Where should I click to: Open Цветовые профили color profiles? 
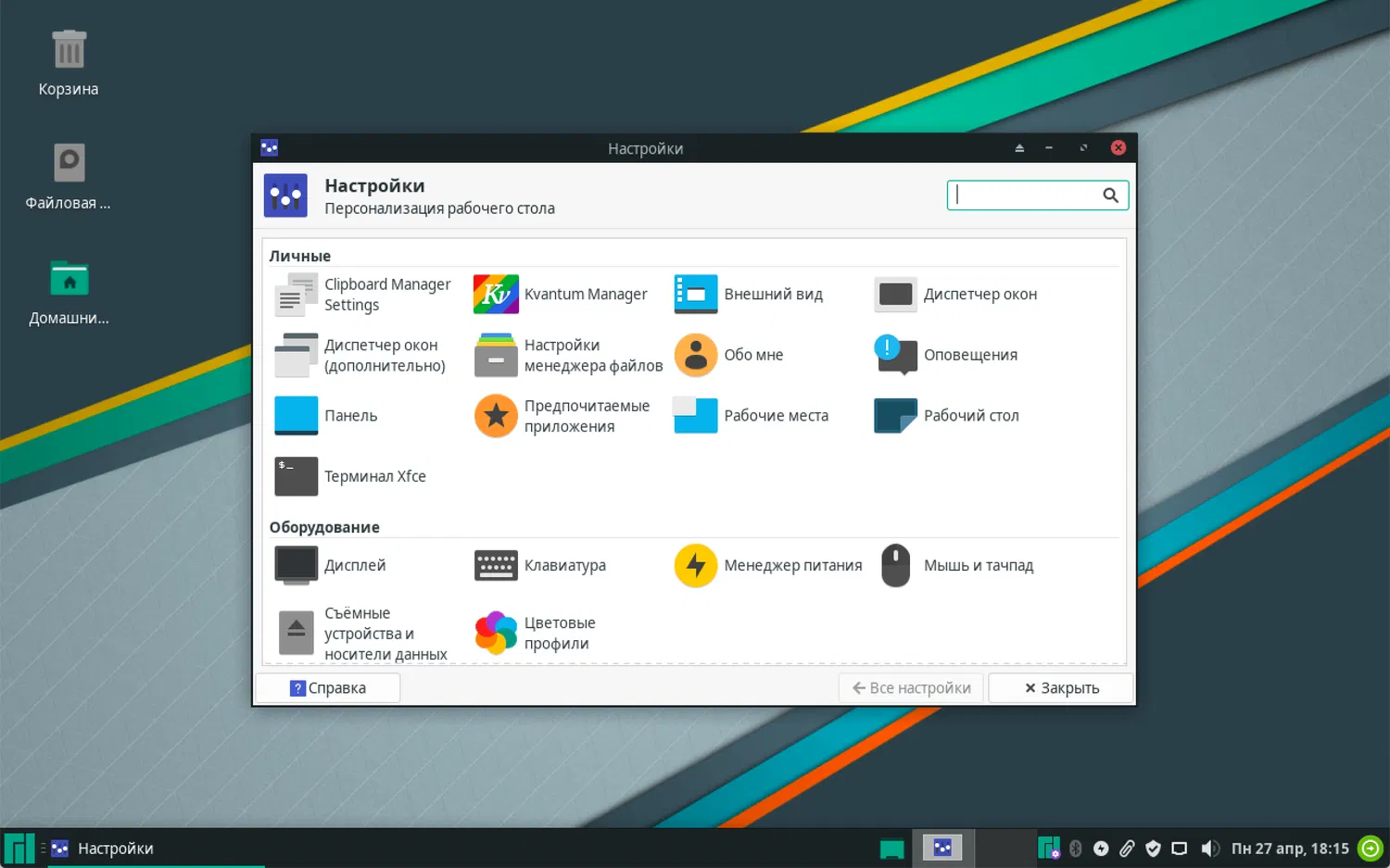coord(536,633)
